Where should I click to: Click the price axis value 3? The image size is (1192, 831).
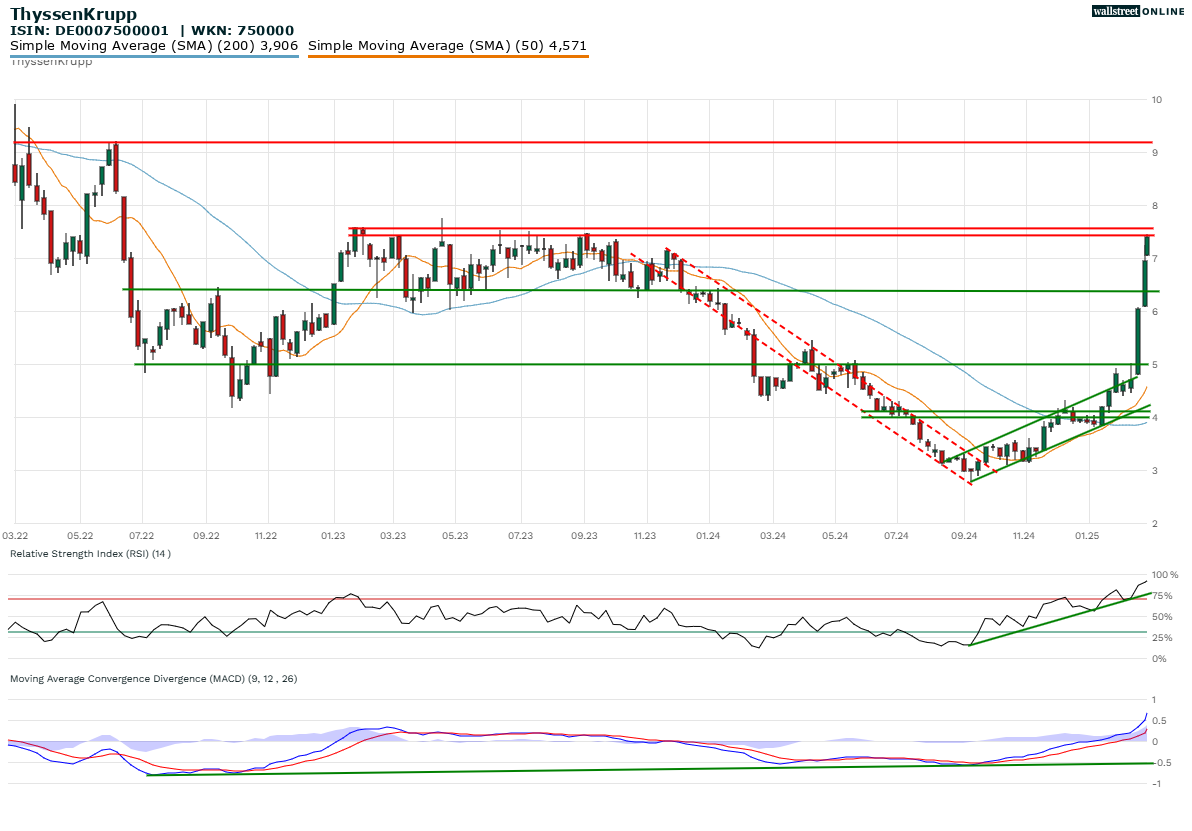[x=1155, y=471]
